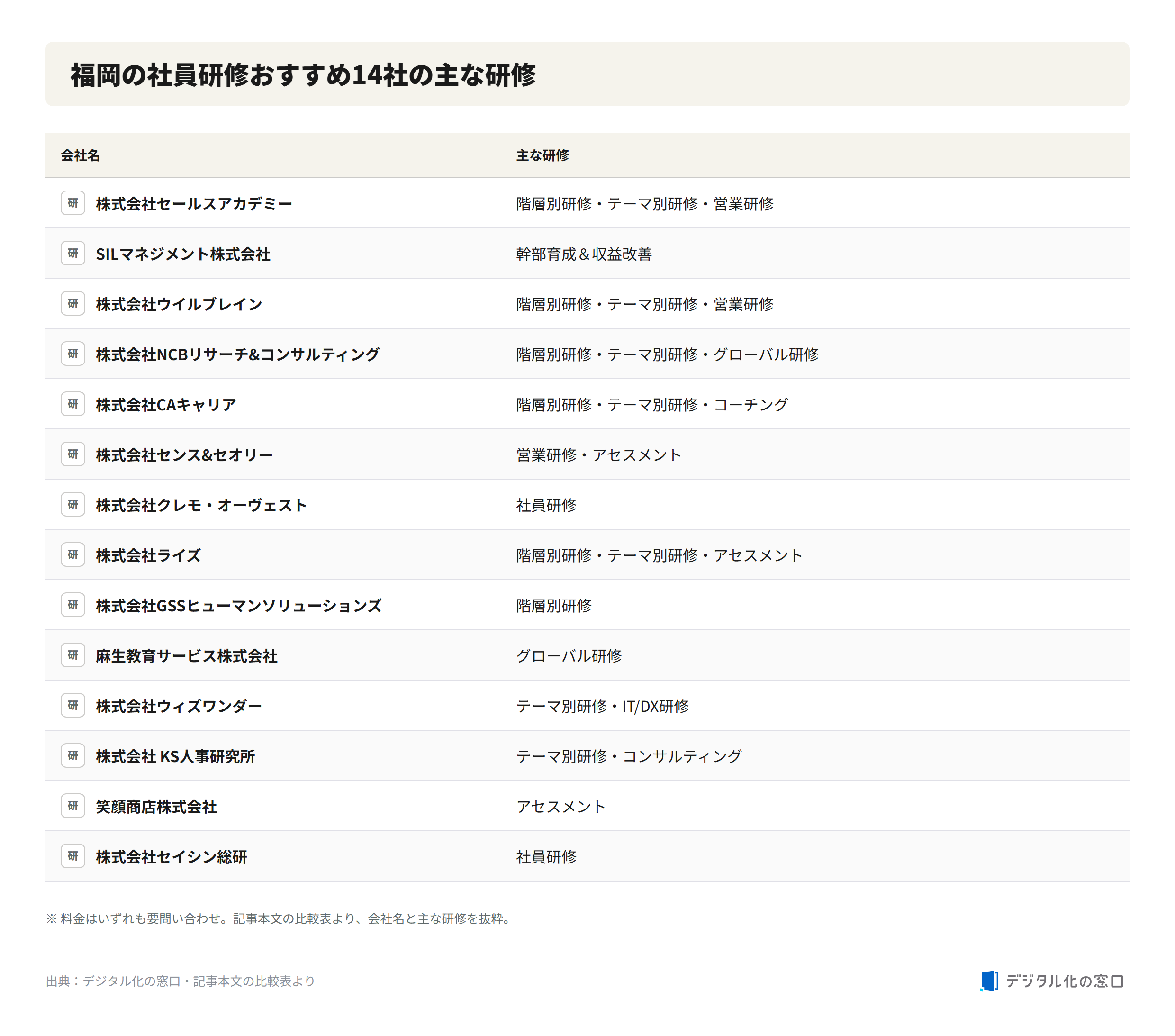Click the 研 icon for 株式会社クレモ・オーヴェスト
Image resolution: width=1175 pixels, height=1036 pixels.
click(x=73, y=505)
